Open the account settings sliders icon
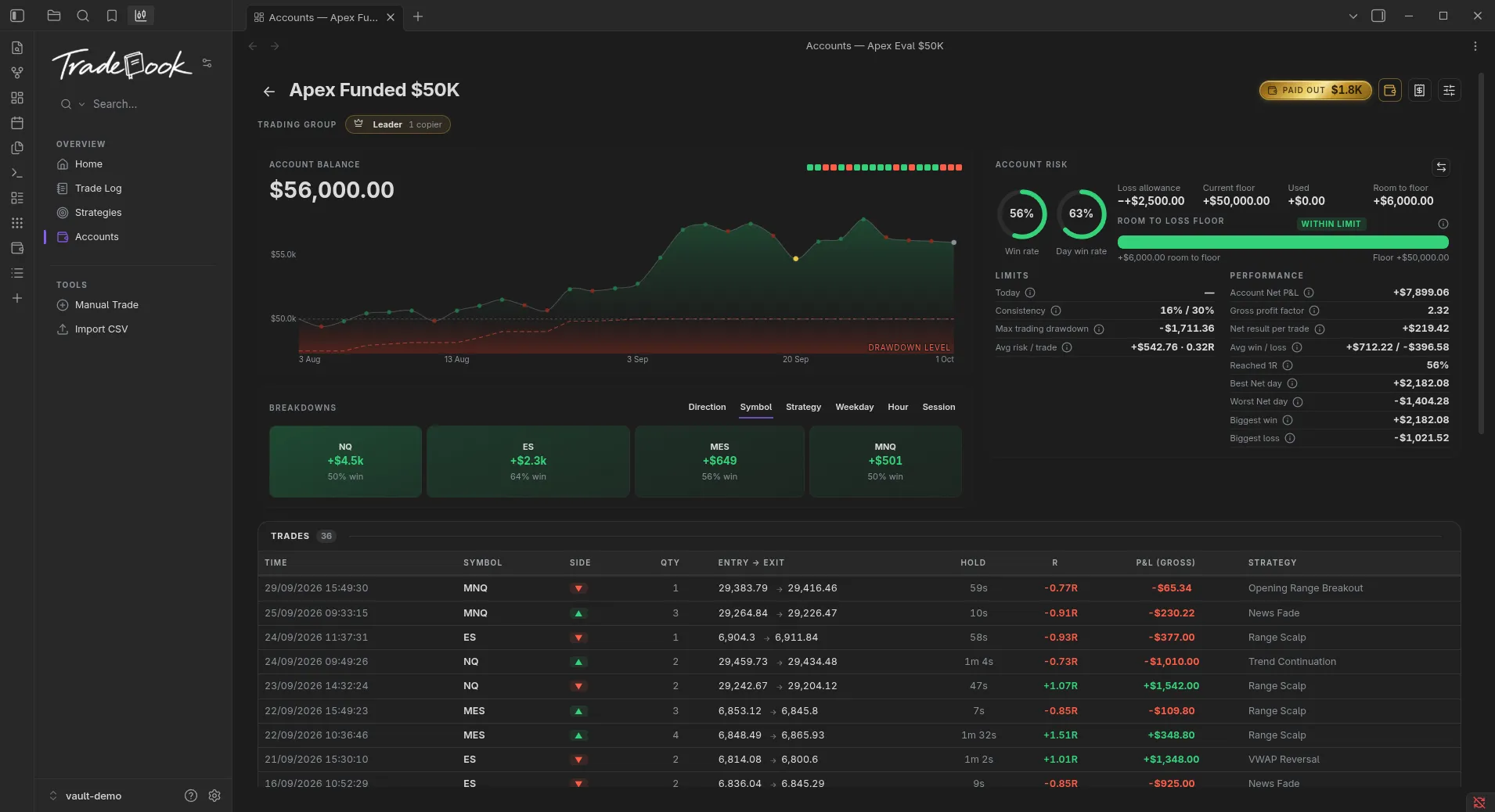1495x812 pixels. pos(1450,91)
